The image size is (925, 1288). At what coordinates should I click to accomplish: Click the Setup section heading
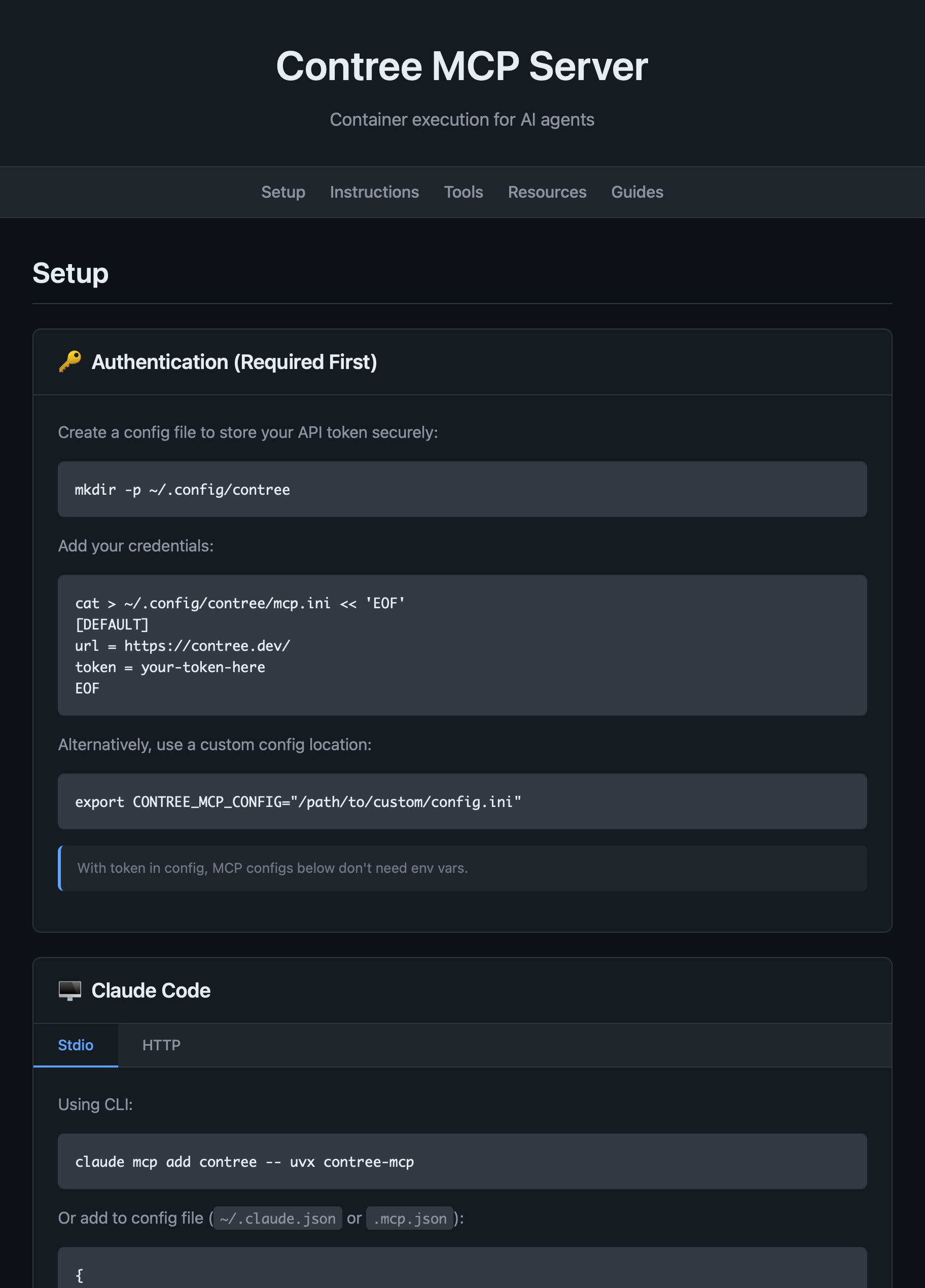point(70,273)
